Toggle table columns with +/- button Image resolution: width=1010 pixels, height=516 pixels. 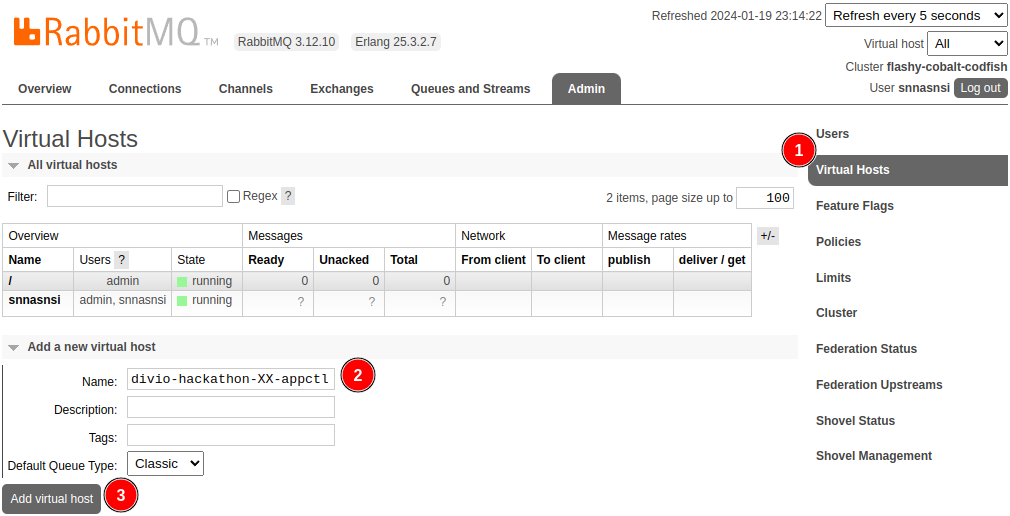(x=767, y=236)
